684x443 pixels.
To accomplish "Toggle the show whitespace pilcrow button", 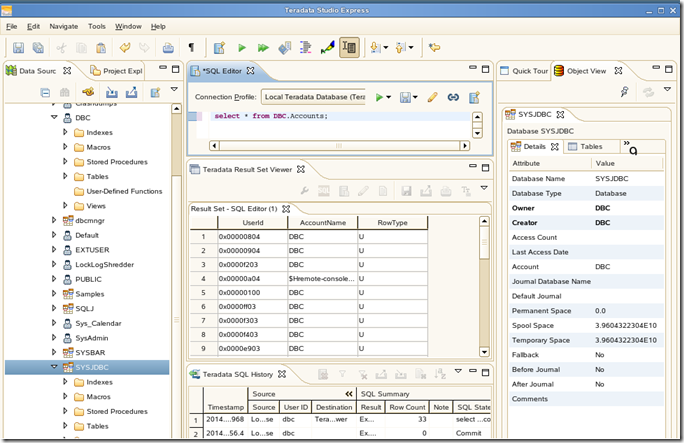I will pyautogui.click(x=192, y=48).
